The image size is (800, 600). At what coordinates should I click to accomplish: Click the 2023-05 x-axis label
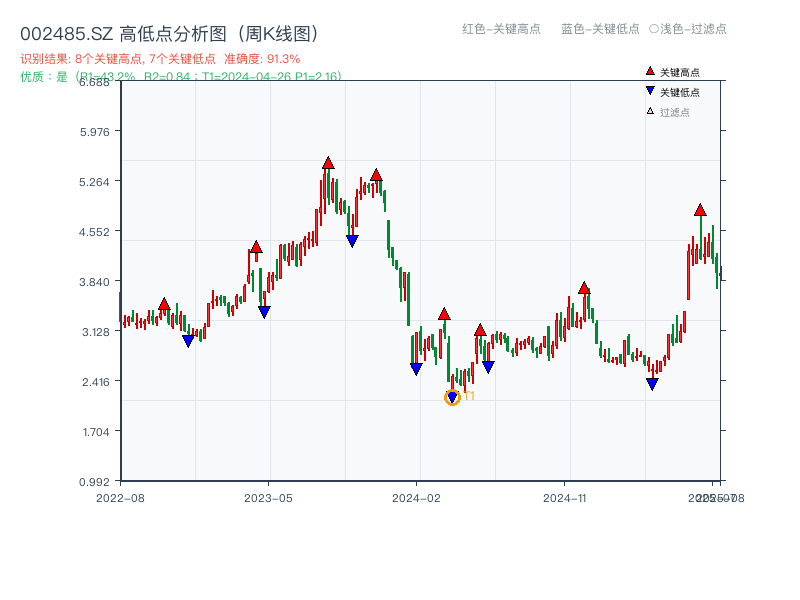pyautogui.click(x=268, y=498)
